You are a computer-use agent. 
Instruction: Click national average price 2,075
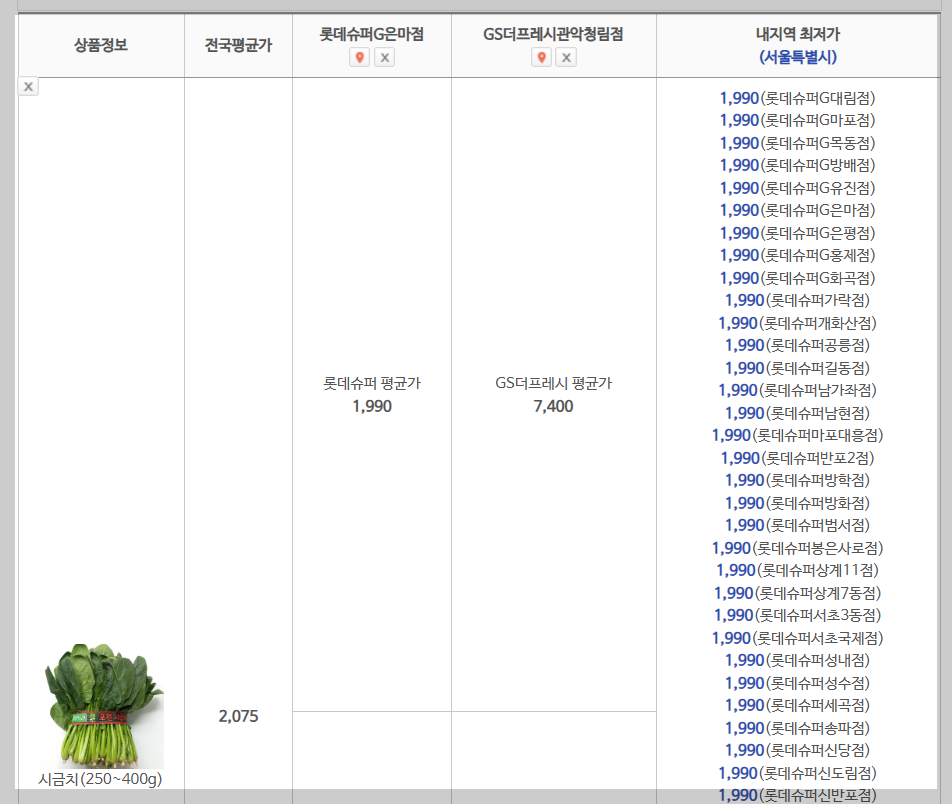[239, 716]
